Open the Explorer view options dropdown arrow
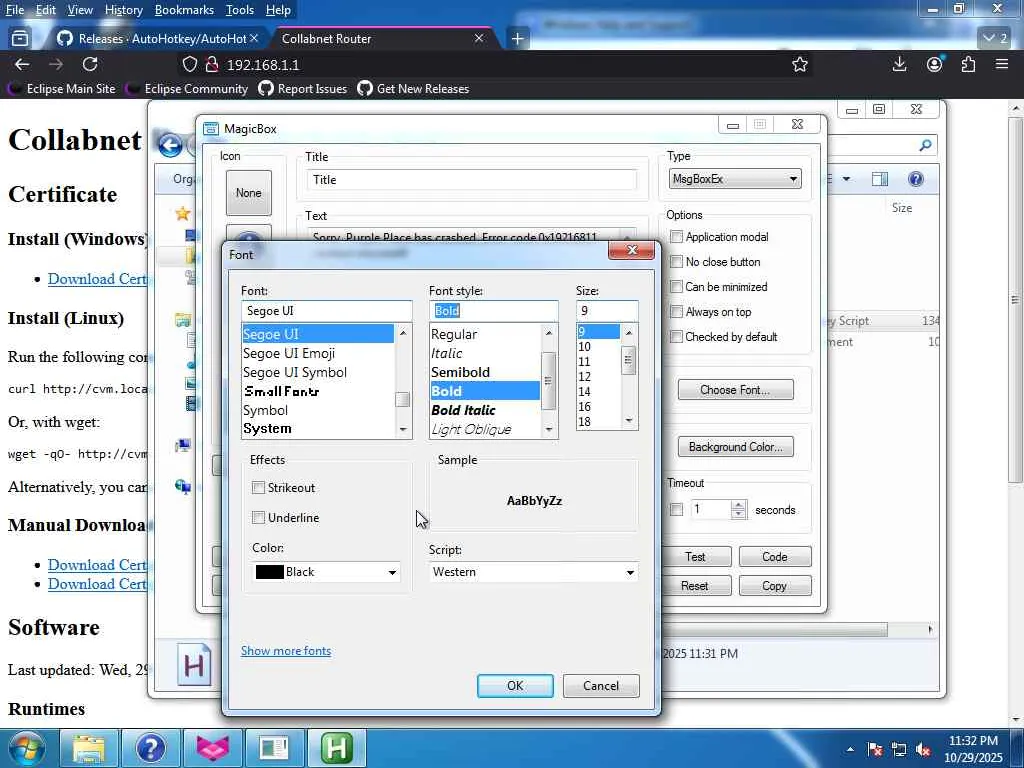 [846, 179]
